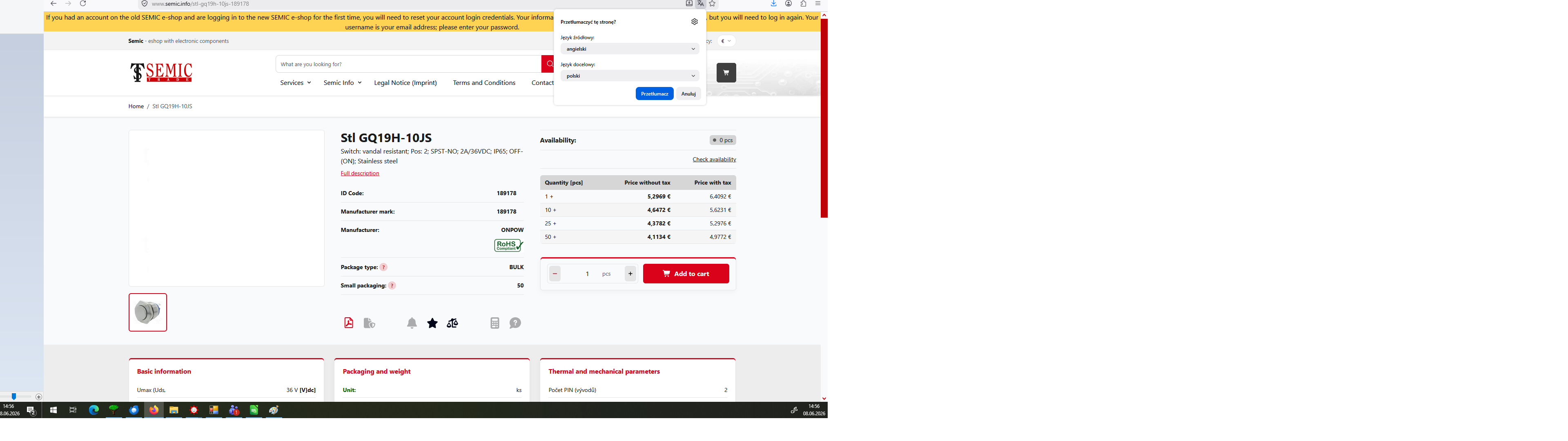Click the quantity input field showing 1

click(x=588, y=274)
